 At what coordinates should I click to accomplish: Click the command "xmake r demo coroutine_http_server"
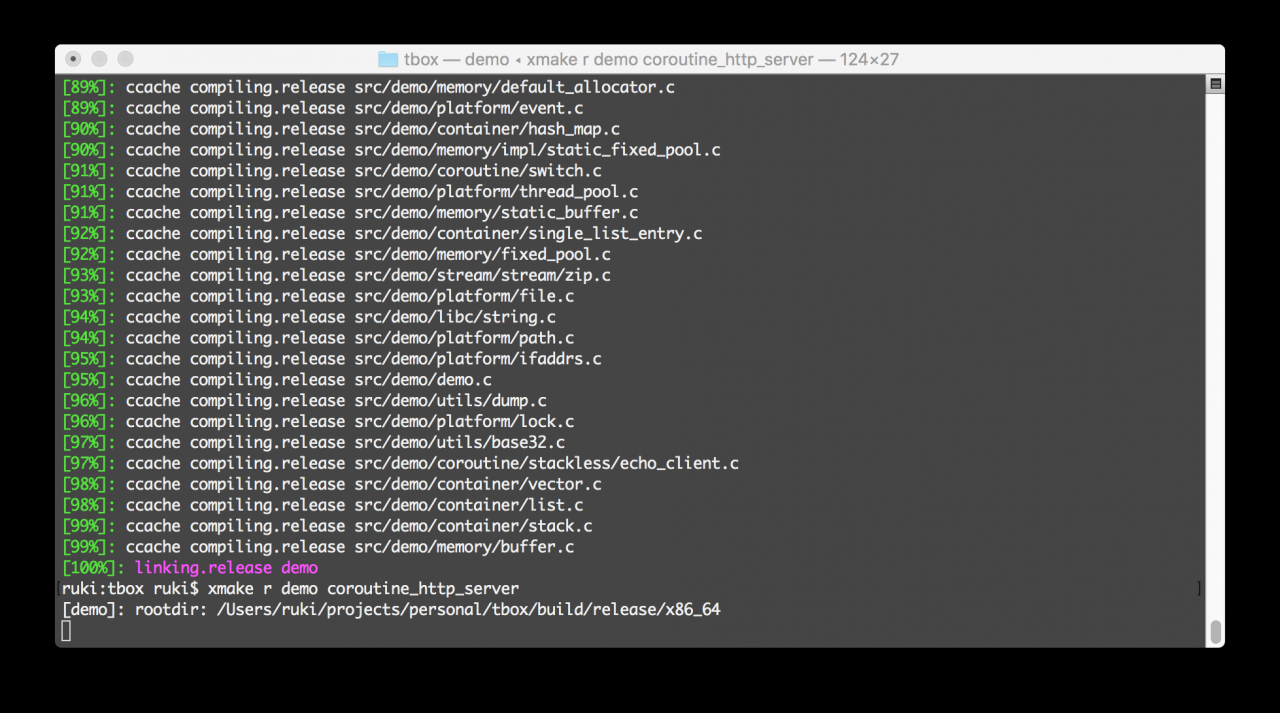click(x=363, y=589)
